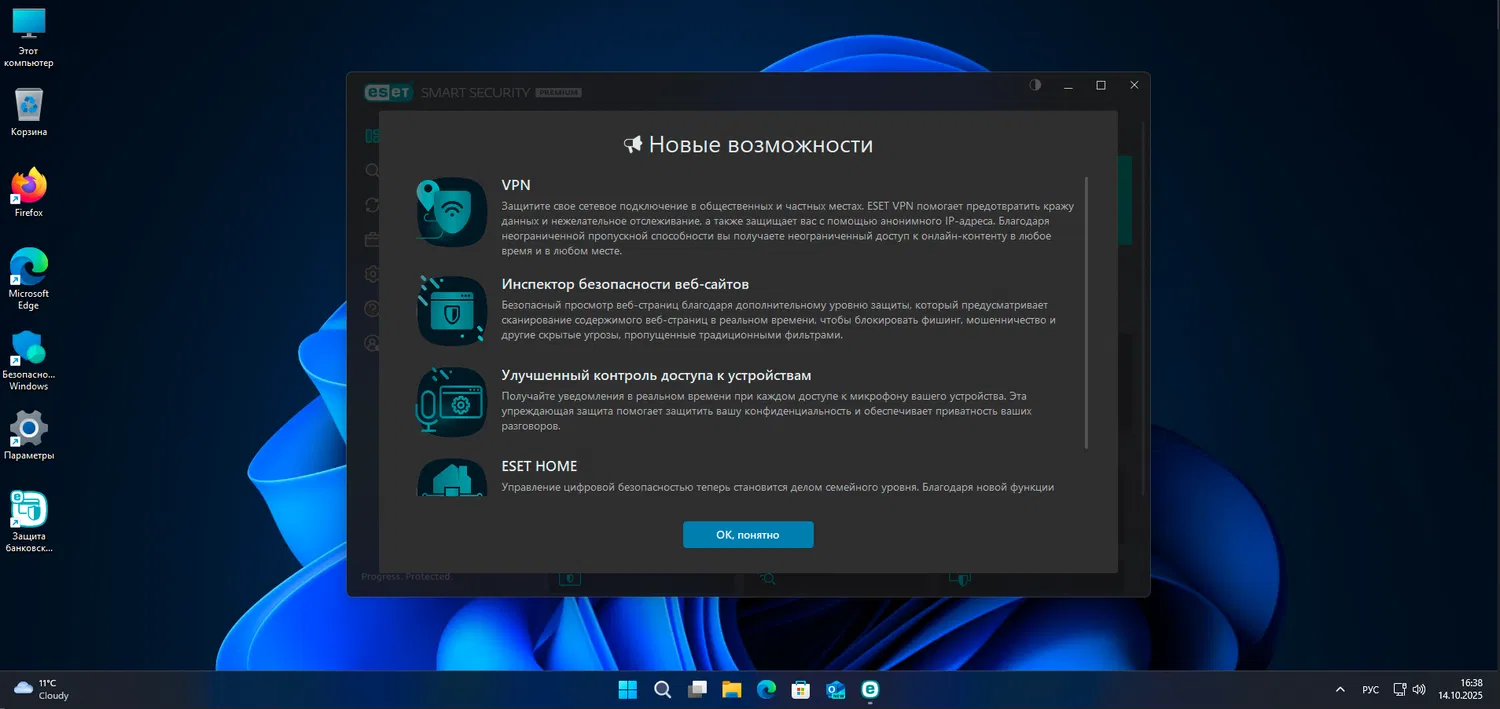The height and width of the screenshot is (709, 1500).
Task: Click the 'ESET HOME' feature heading
Action: coord(539,466)
